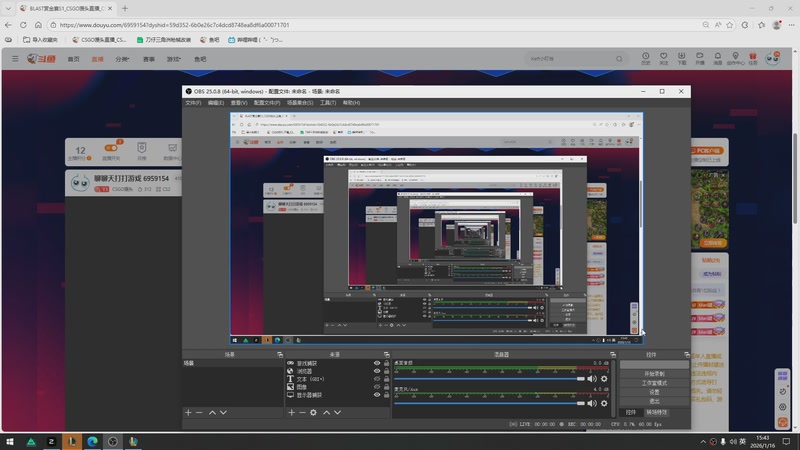This screenshot has width=800, height=450.
Task: Open Douyu 关注 follow icon
Action: coord(663,58)
